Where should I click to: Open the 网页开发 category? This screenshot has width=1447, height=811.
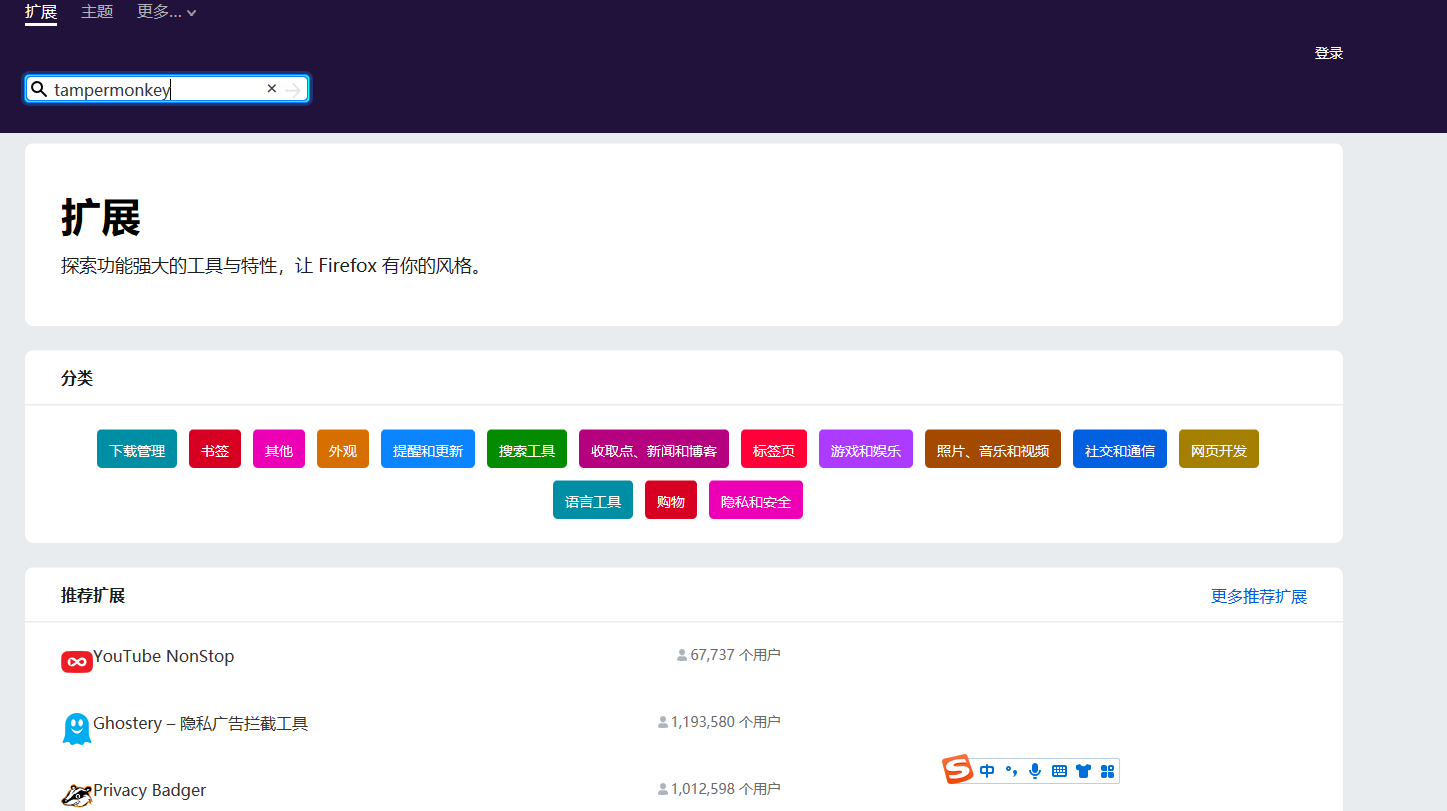coord(1219,449)
